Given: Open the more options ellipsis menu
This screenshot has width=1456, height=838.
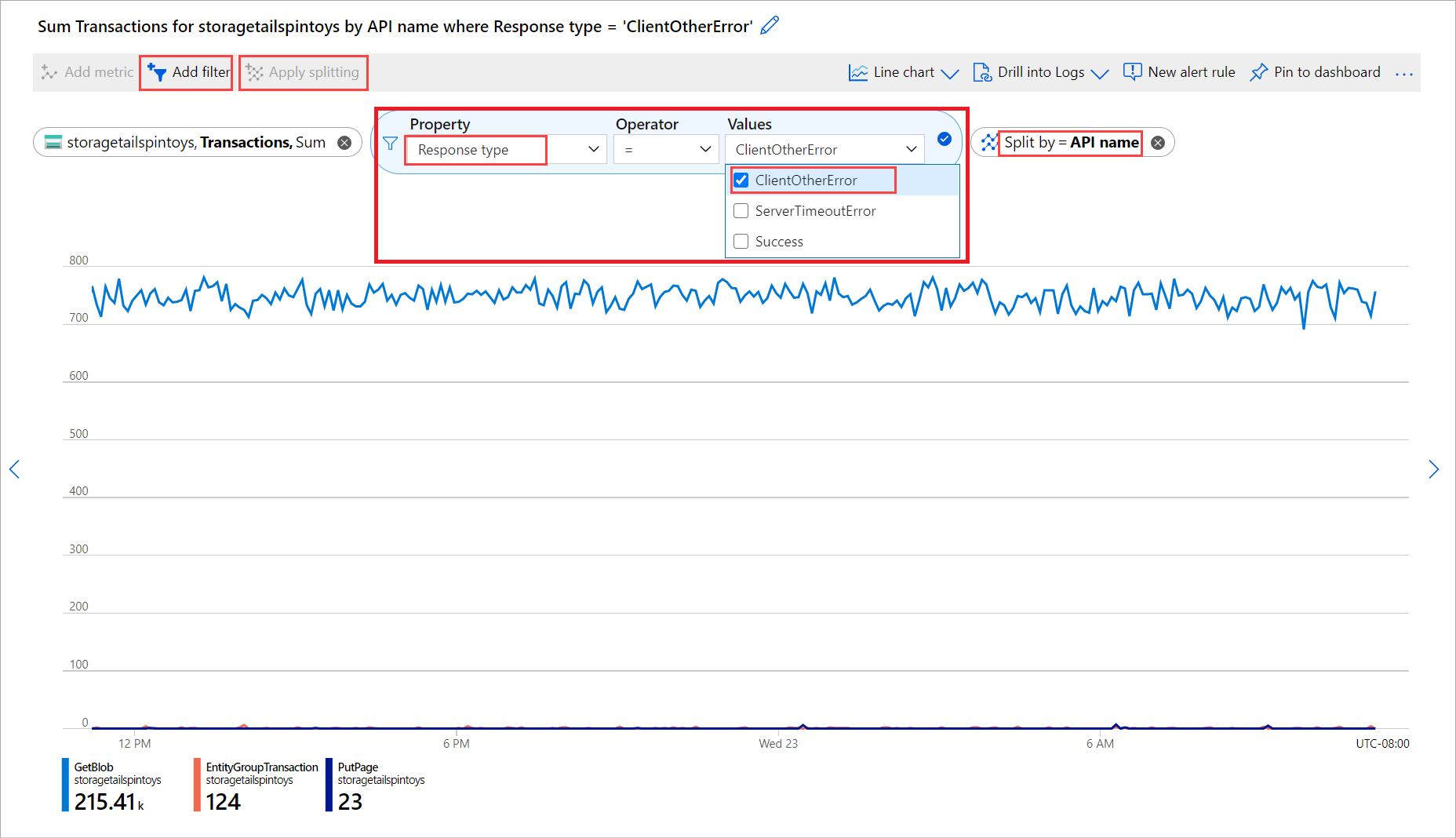Looking at the screenshot, I should tap(1403, 73).
